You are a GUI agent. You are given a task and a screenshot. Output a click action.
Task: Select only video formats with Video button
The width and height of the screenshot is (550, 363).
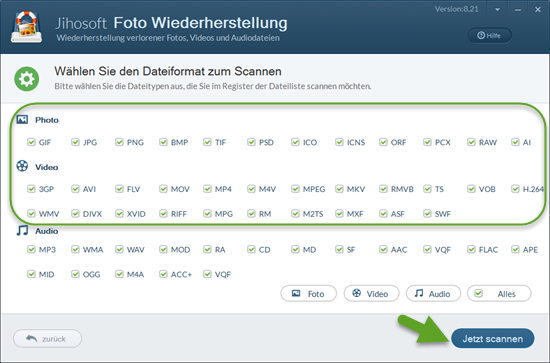tap(371, 294)
